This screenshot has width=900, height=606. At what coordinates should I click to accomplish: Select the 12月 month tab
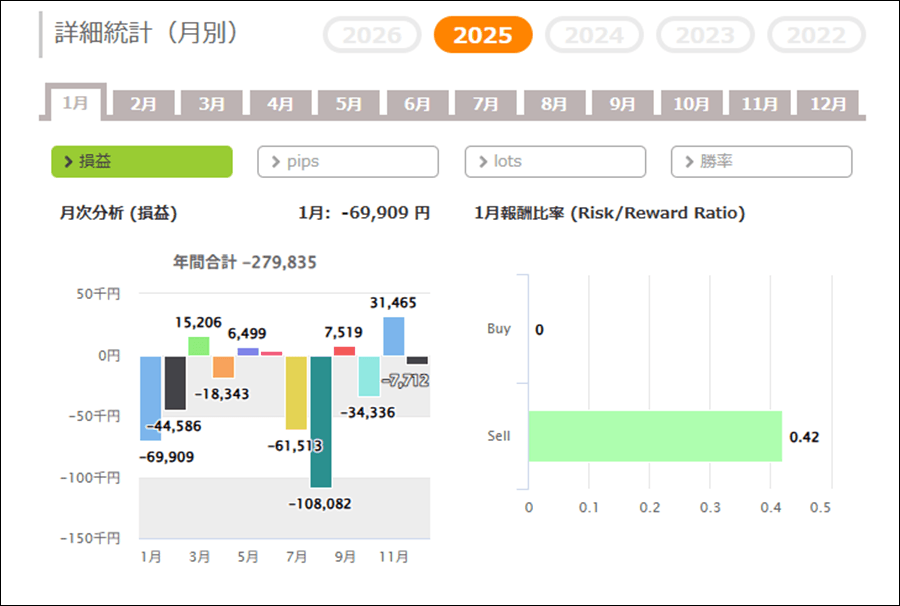(829, 103)
